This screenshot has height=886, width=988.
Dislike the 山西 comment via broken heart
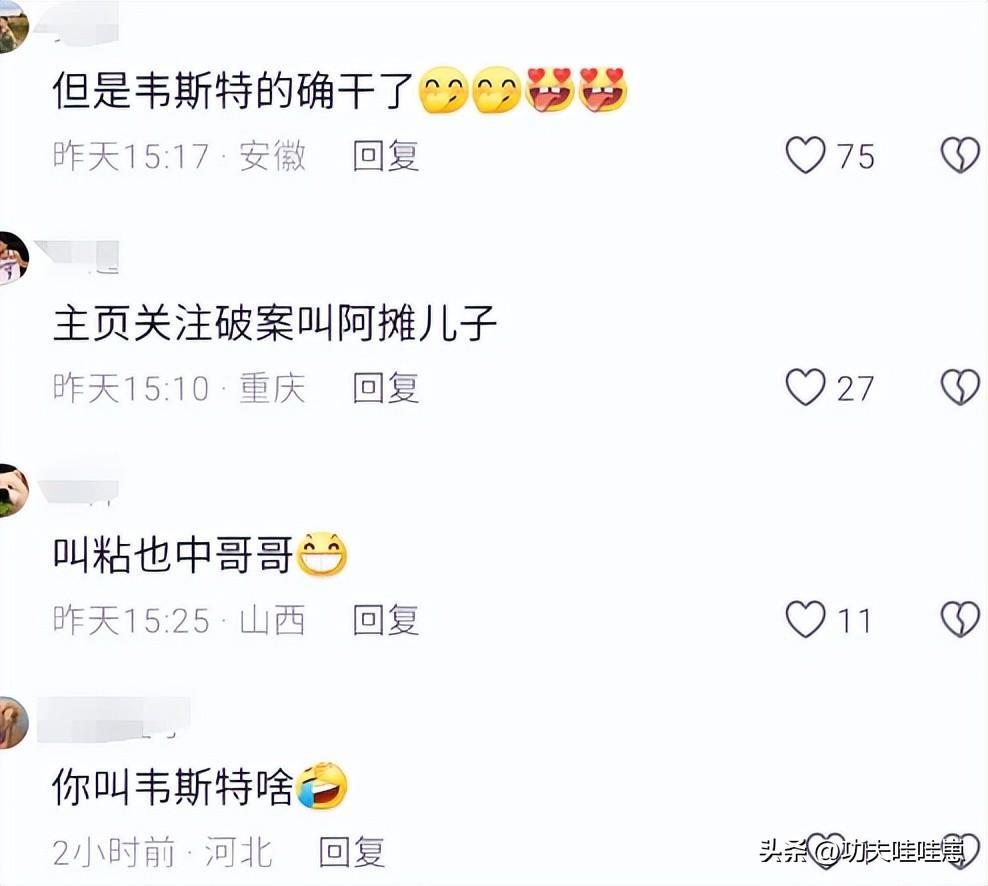[960, 619]
